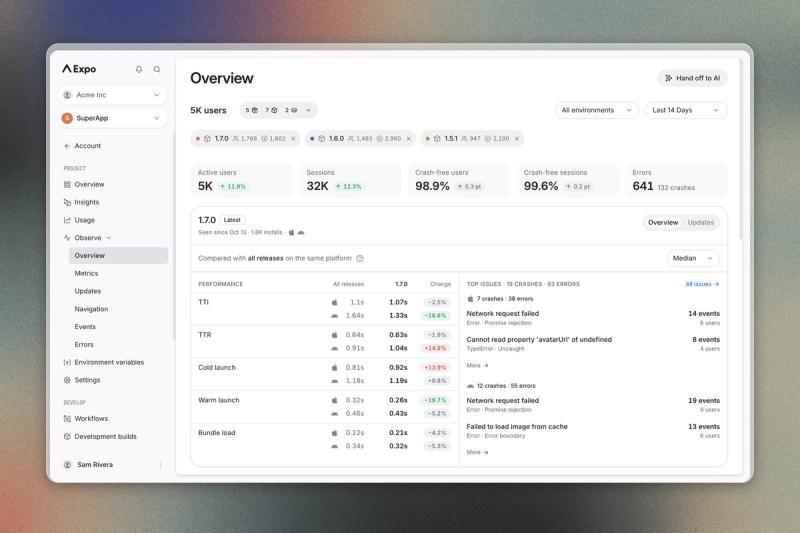Expand the releases filter dropdown

click(x=279, y=110)
